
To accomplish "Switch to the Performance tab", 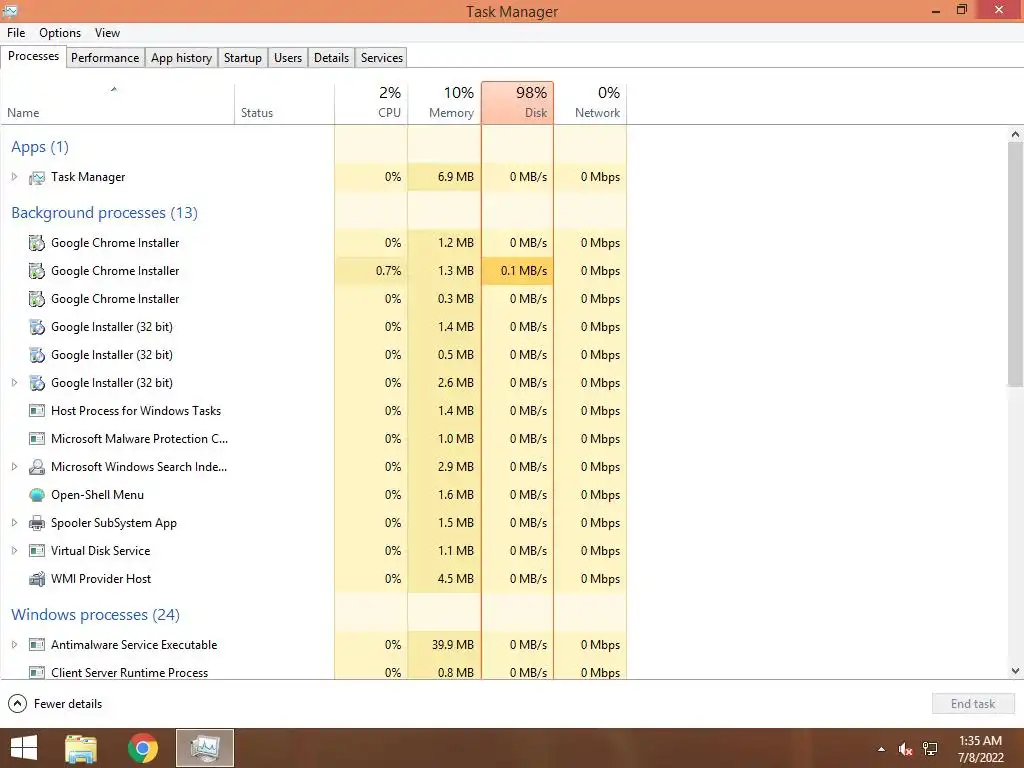I will tap(105, 58).
